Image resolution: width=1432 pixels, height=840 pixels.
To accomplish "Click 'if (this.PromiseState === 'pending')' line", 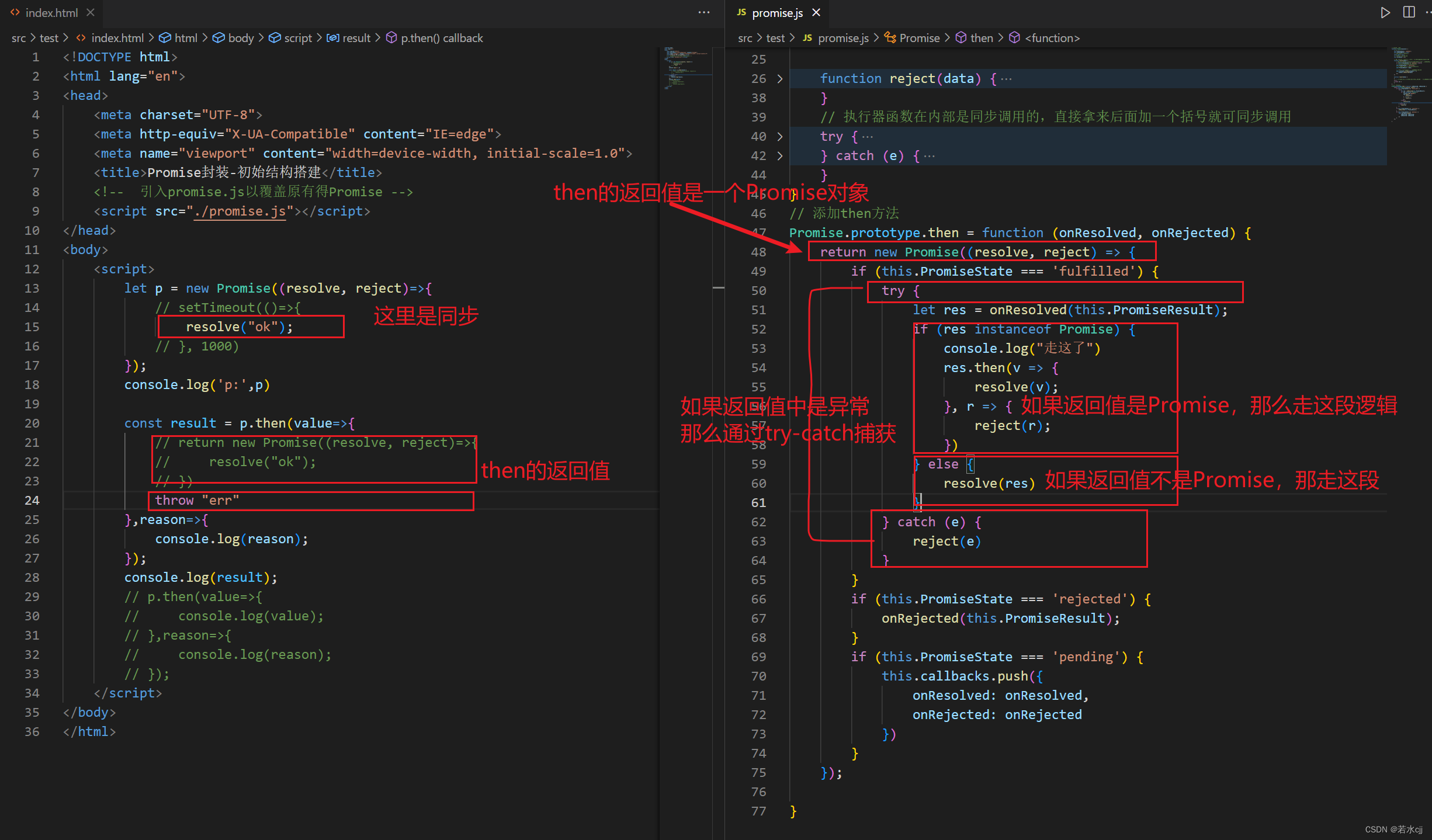I will (997, 657).
